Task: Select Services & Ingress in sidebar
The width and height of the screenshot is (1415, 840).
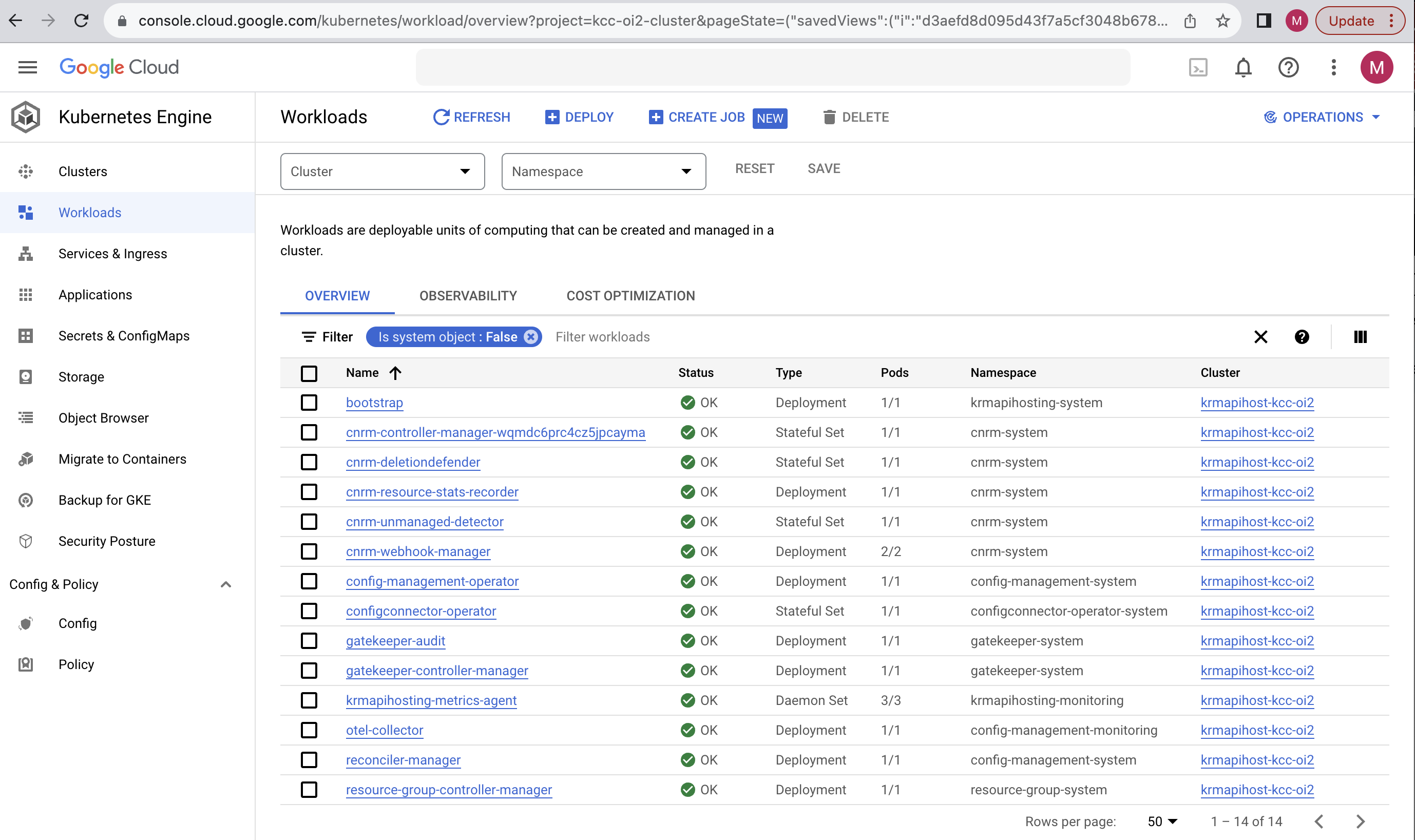Action: coord(112,254)
